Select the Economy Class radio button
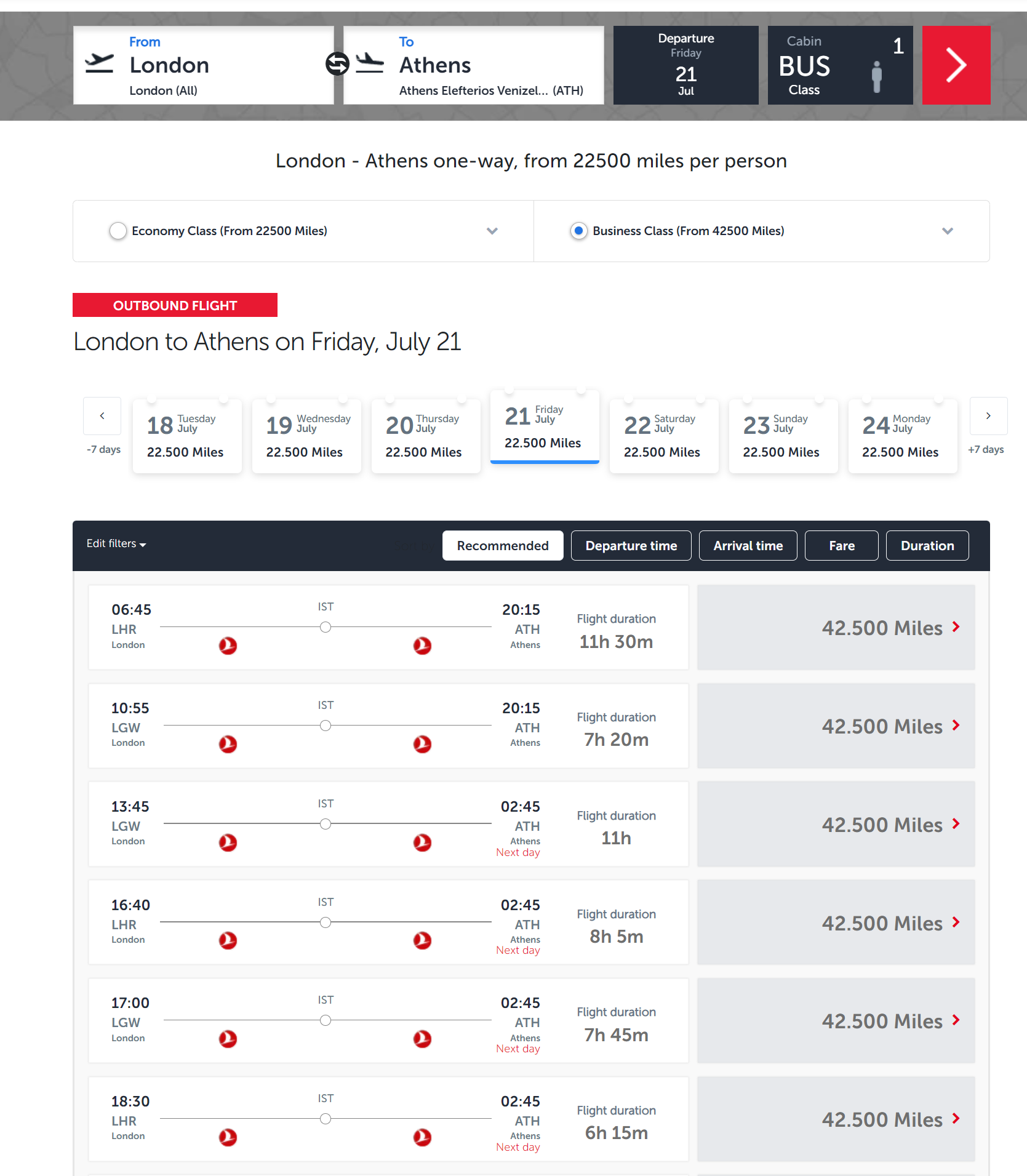The image size is (1027, 1176). pos(118,231)
